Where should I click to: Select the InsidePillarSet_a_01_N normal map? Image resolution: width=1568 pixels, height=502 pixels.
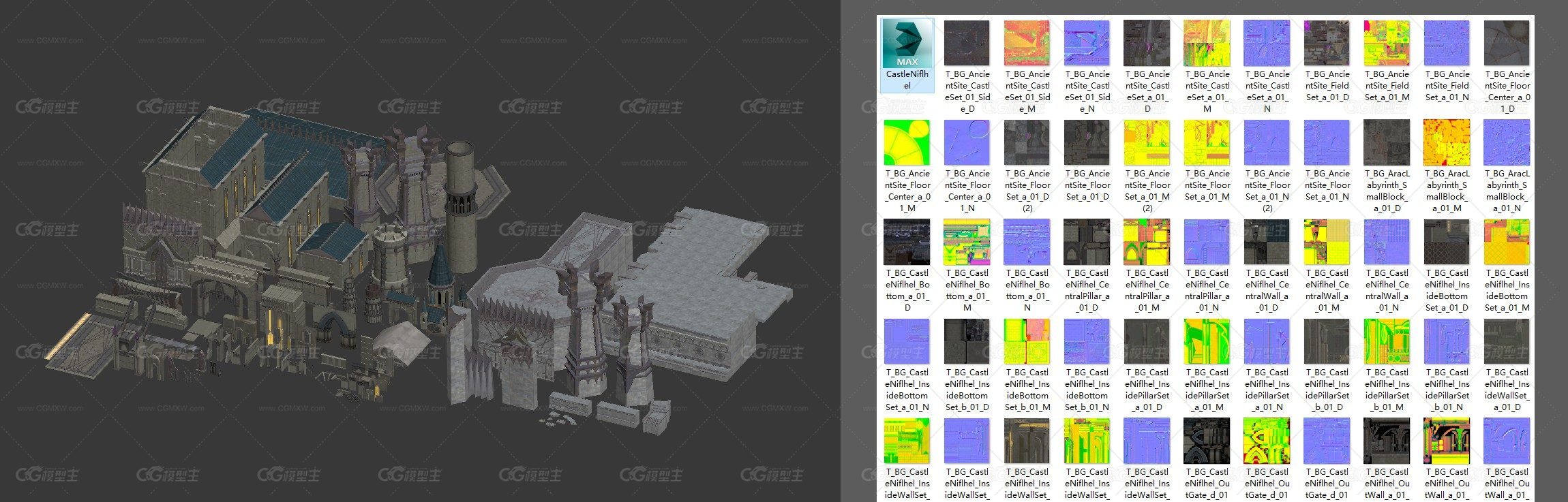(1267, 342)
